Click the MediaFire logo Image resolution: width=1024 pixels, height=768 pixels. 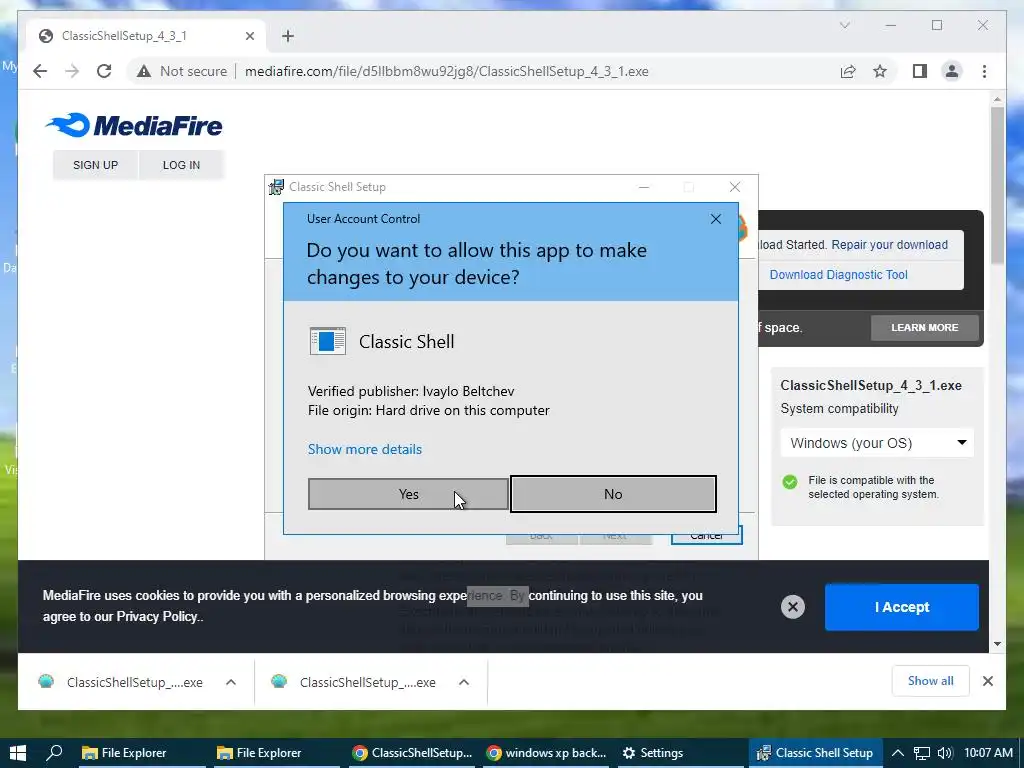tap(134, 125)
